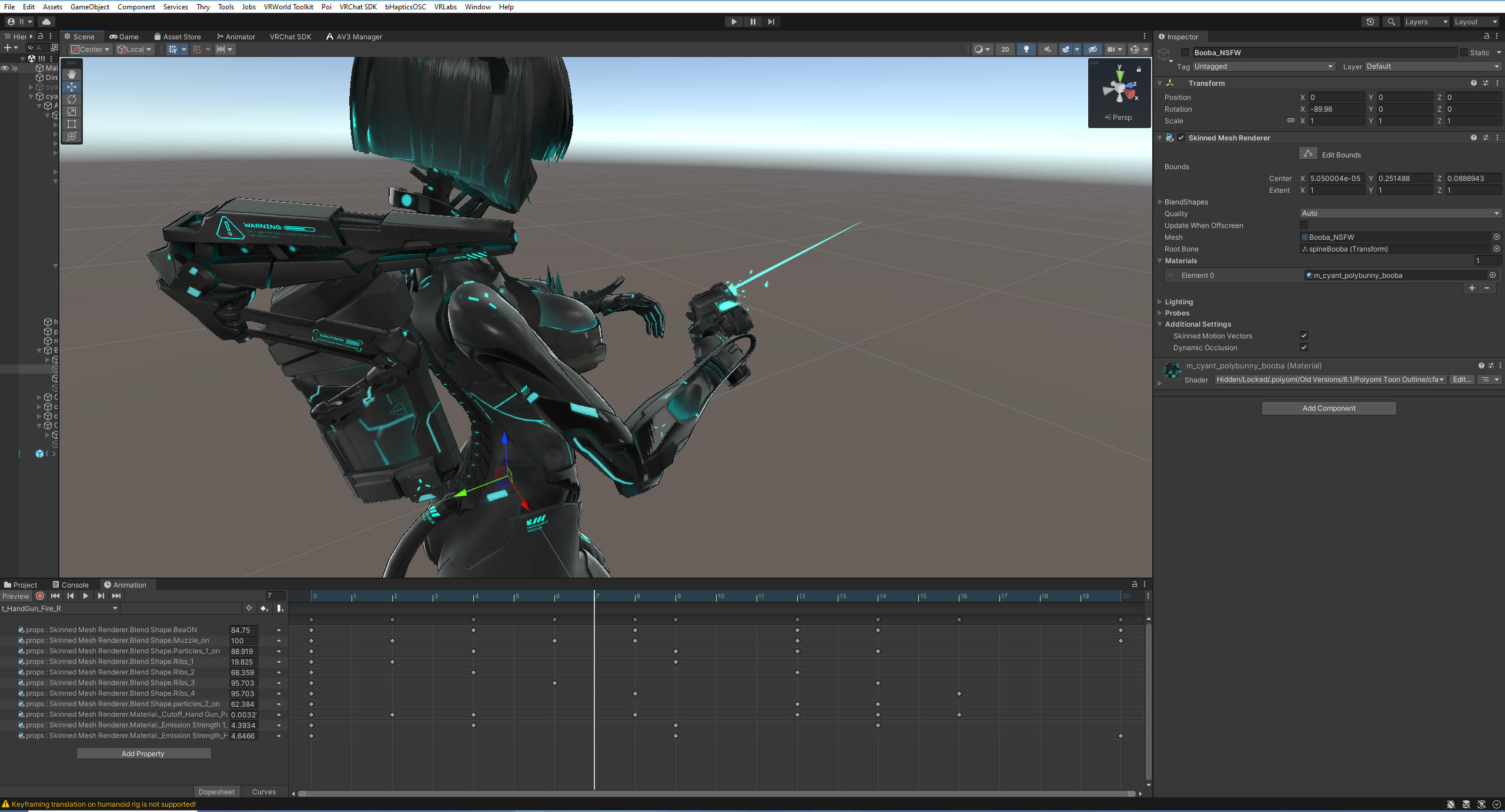Toggle the Static checkbox
Viewport: 1505px width, 812px height.
click(1464, 53)
